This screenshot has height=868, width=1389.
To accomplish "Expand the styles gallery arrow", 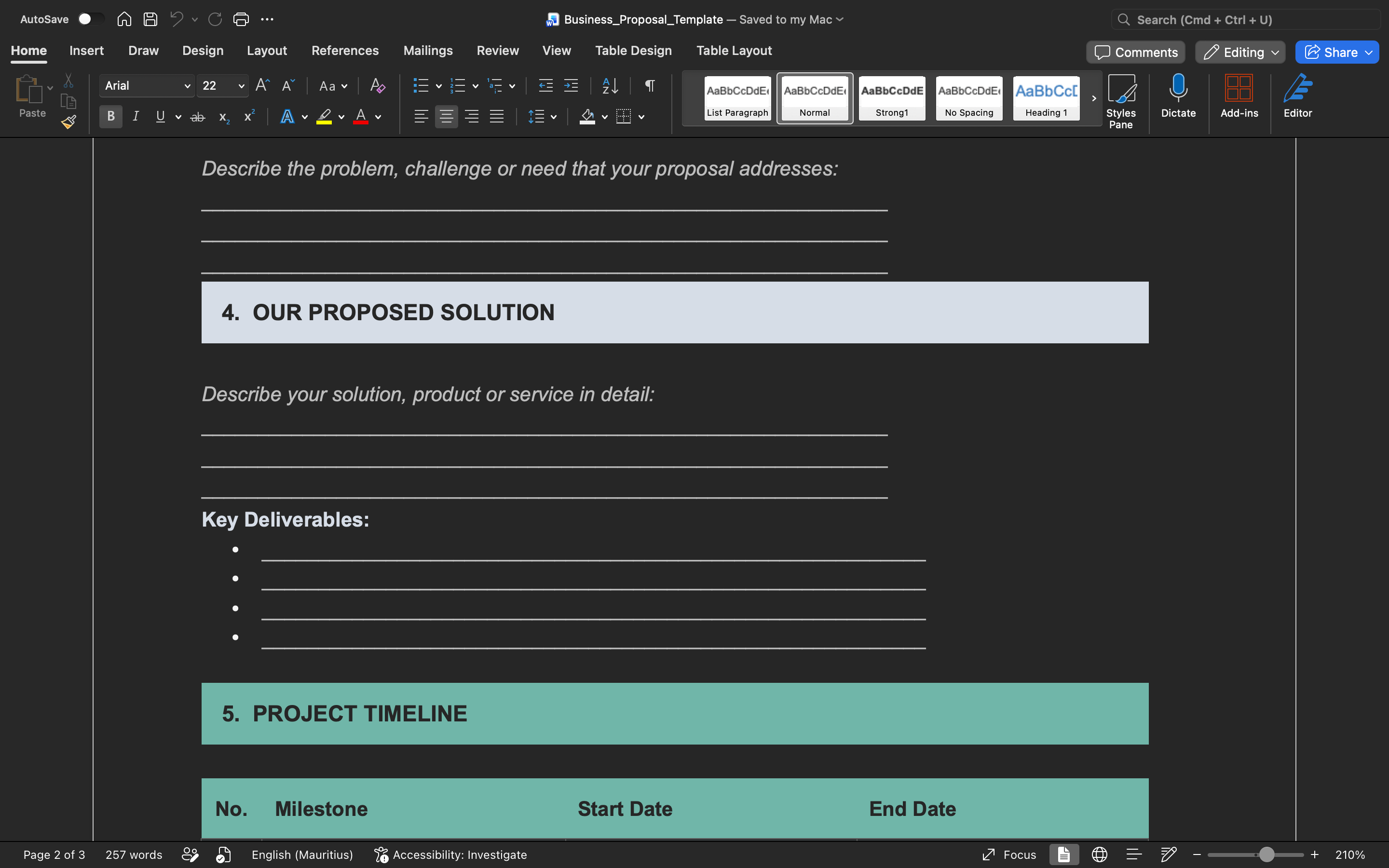I will point(1093,98).
